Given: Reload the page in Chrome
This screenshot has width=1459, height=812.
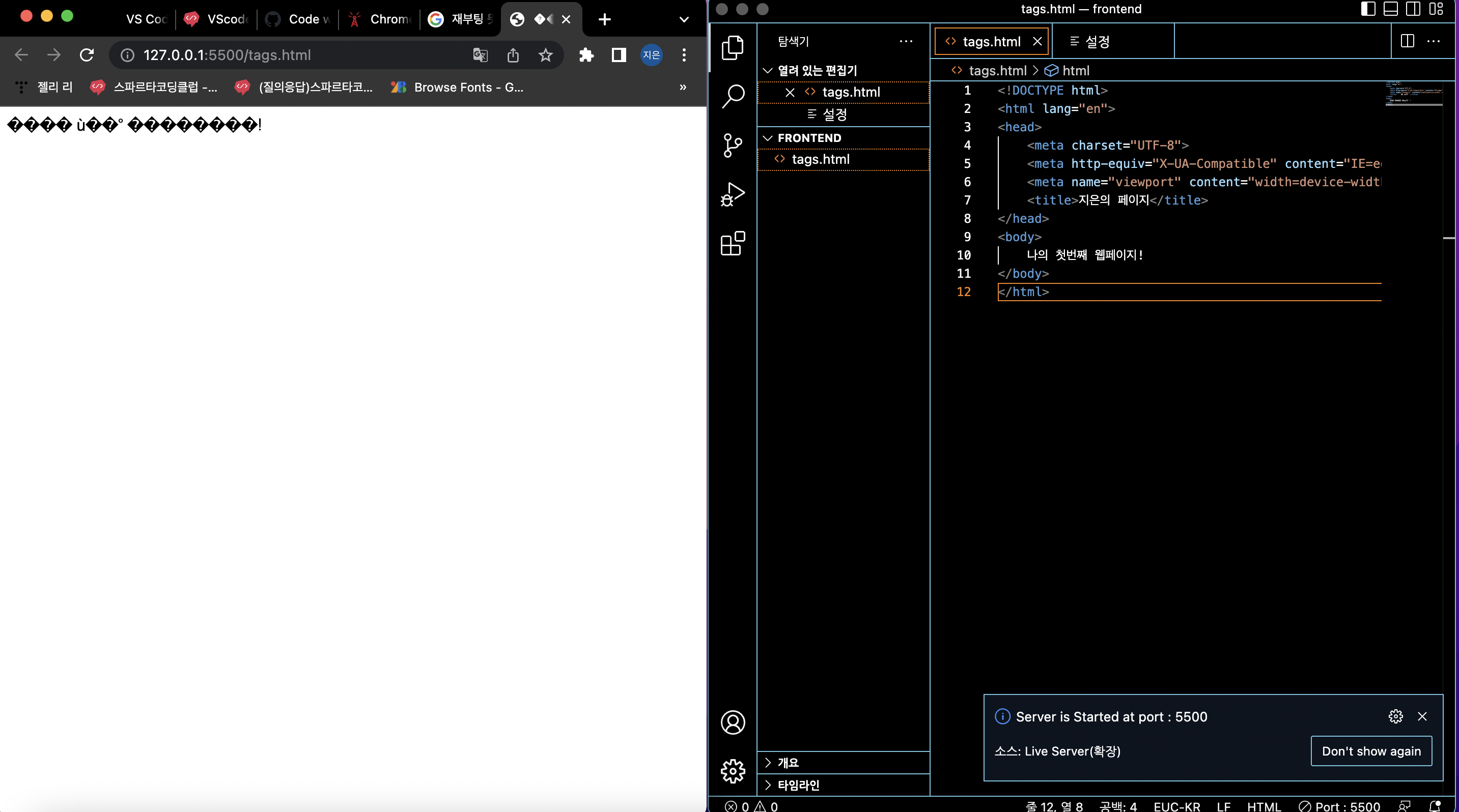Looking at the screenshot, I should point(87,55).
